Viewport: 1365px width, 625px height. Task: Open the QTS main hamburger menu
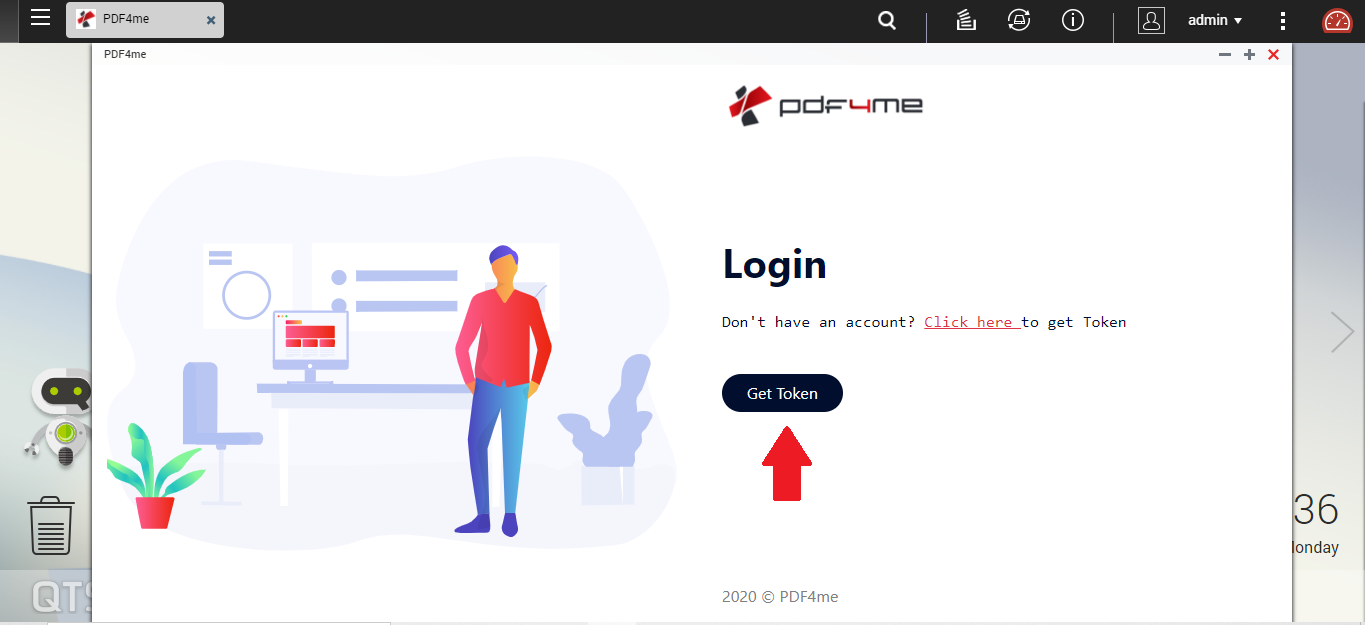coord(40,17)
